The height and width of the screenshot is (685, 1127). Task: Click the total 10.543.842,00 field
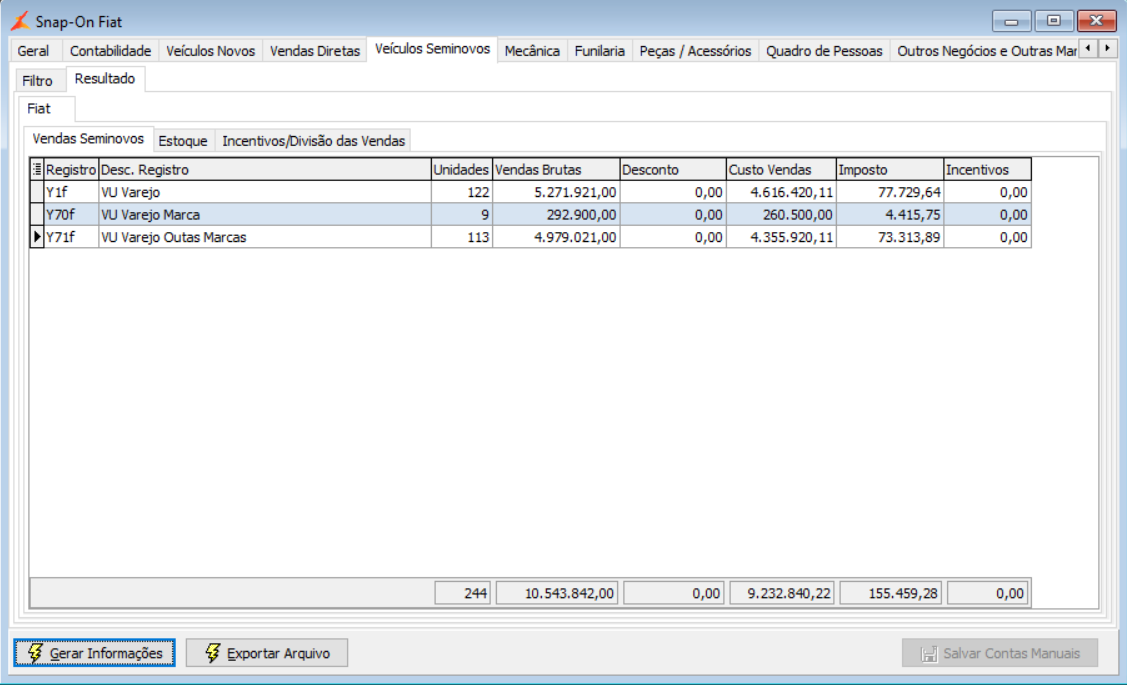(x=556, y=593)
